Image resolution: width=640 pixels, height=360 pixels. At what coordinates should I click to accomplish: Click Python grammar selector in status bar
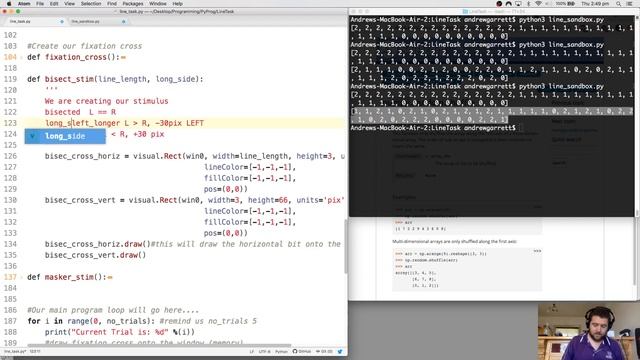coord(281,351)
